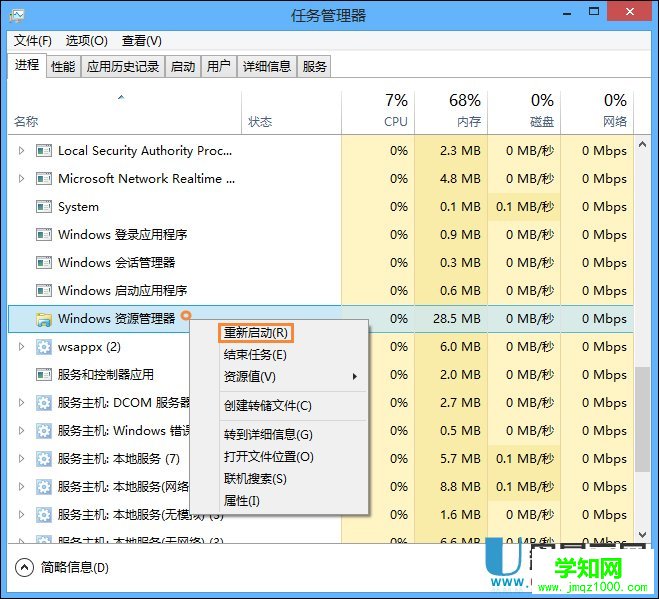
Task: Click the Windows 资源管理器 folder icon
Action: click(44, 319)
